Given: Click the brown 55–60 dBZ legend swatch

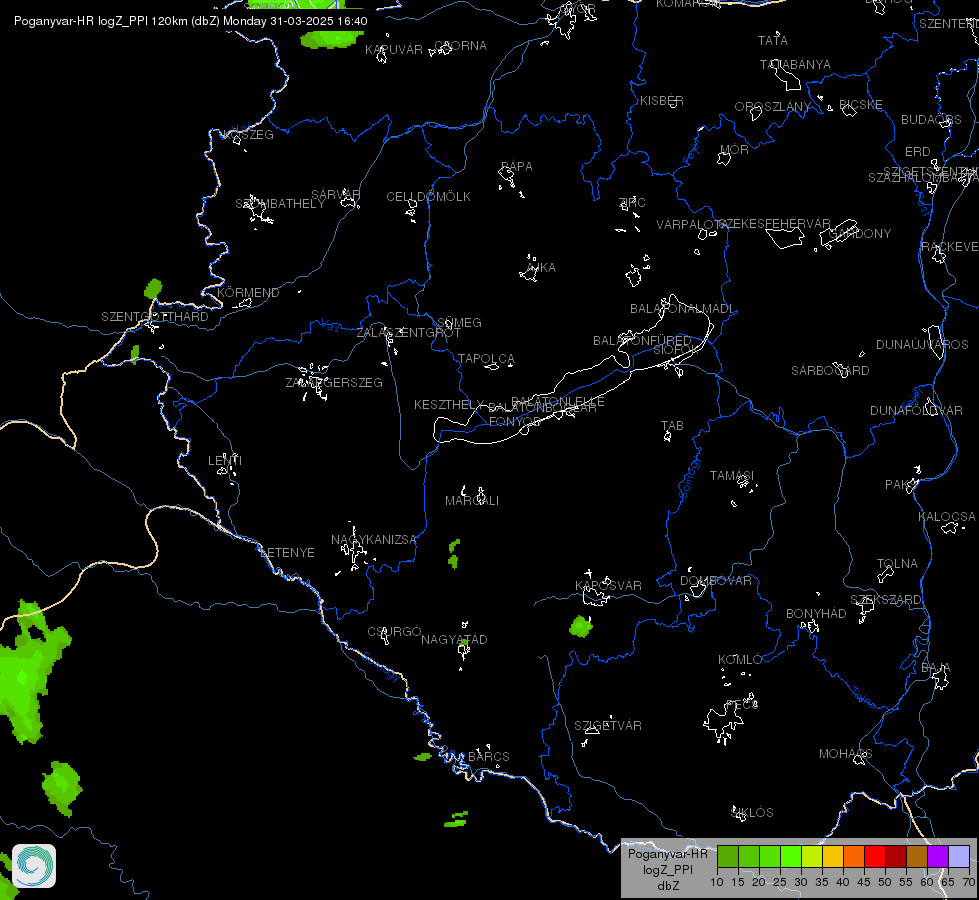Looking at the screenshot, I should pyautogui.click(x=917, y=856).
